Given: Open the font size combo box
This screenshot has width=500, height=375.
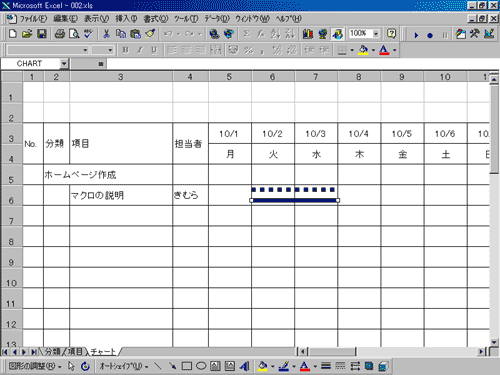Looking at the screenshot, I should (x=103, y=50).
